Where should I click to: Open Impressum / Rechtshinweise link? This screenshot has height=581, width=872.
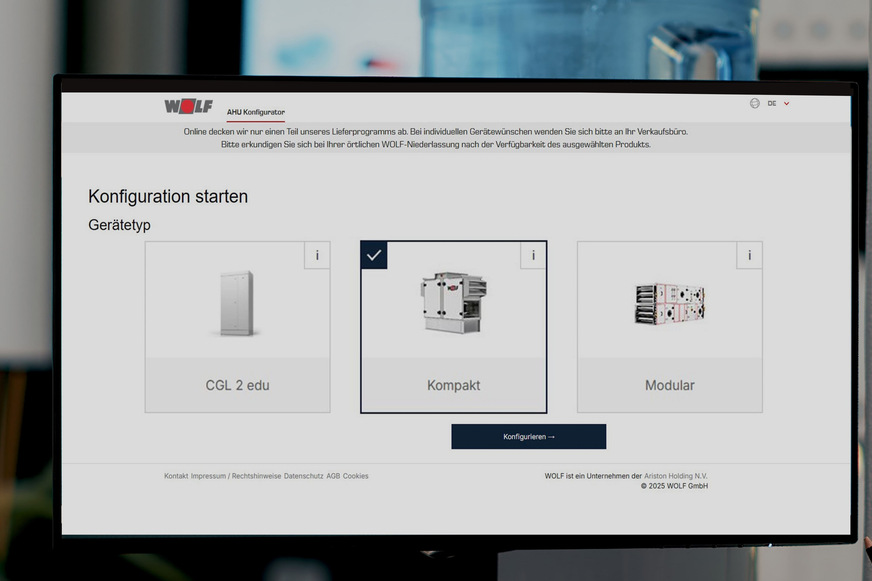pos(236,476)
